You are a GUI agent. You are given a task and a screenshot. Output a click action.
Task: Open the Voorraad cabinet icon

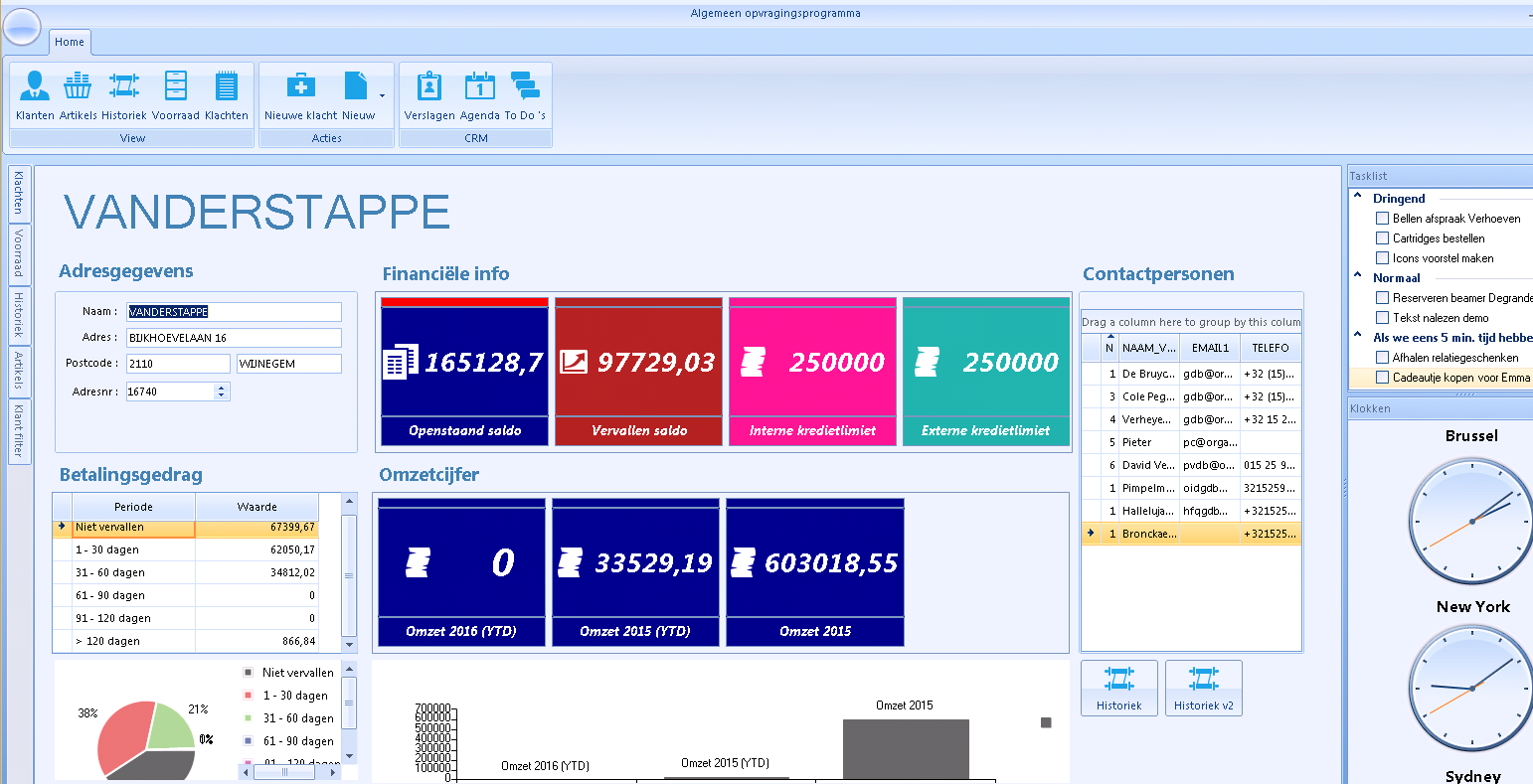coord(176,86)
